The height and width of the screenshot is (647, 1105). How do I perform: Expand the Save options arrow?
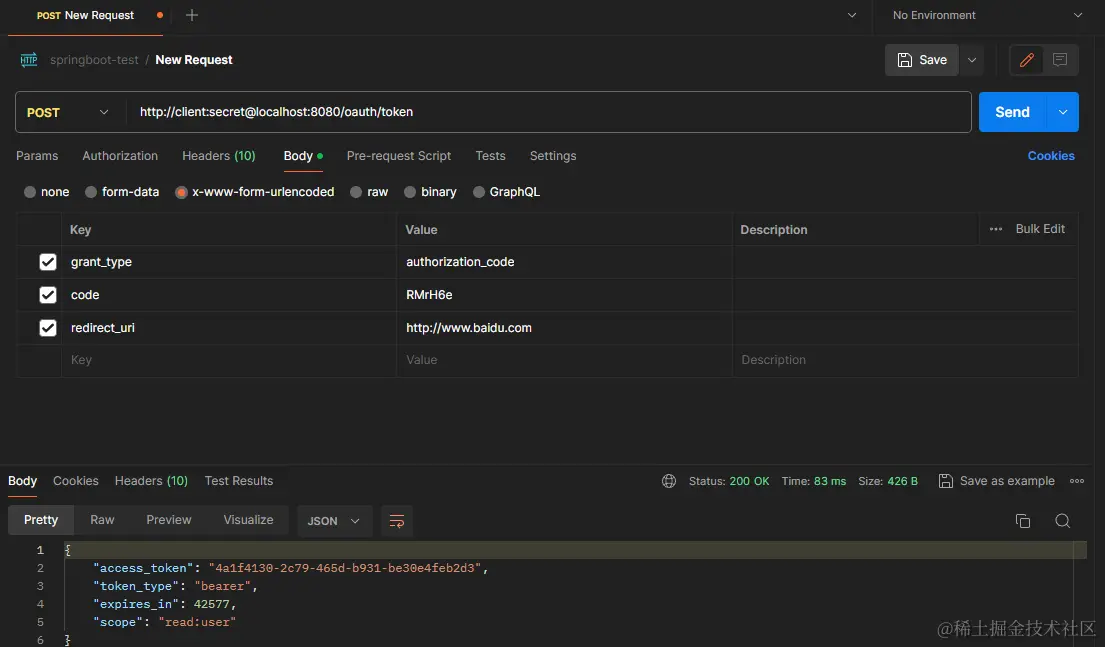[972, 60]
